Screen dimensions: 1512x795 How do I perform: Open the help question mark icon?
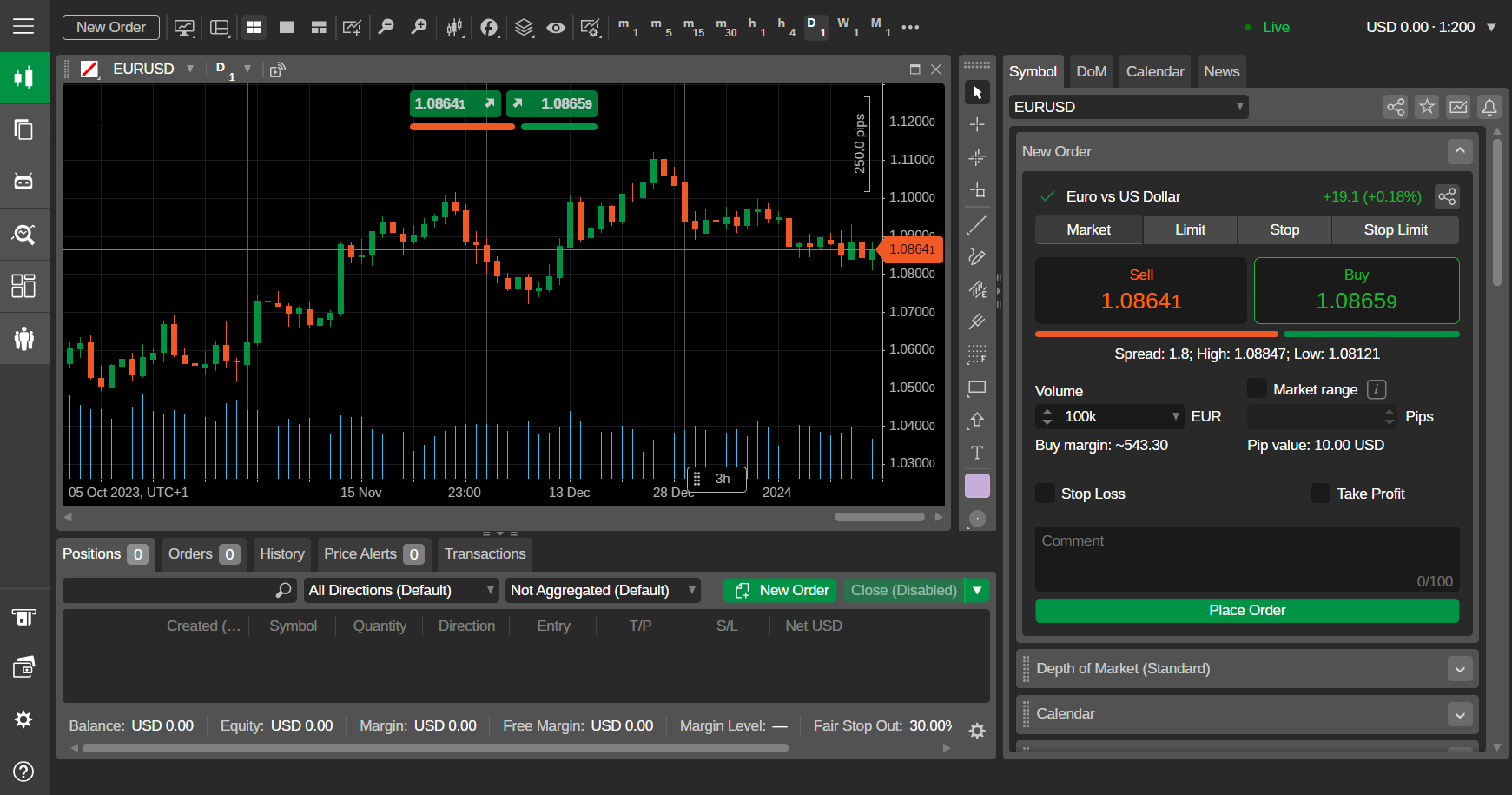[23, 772]
